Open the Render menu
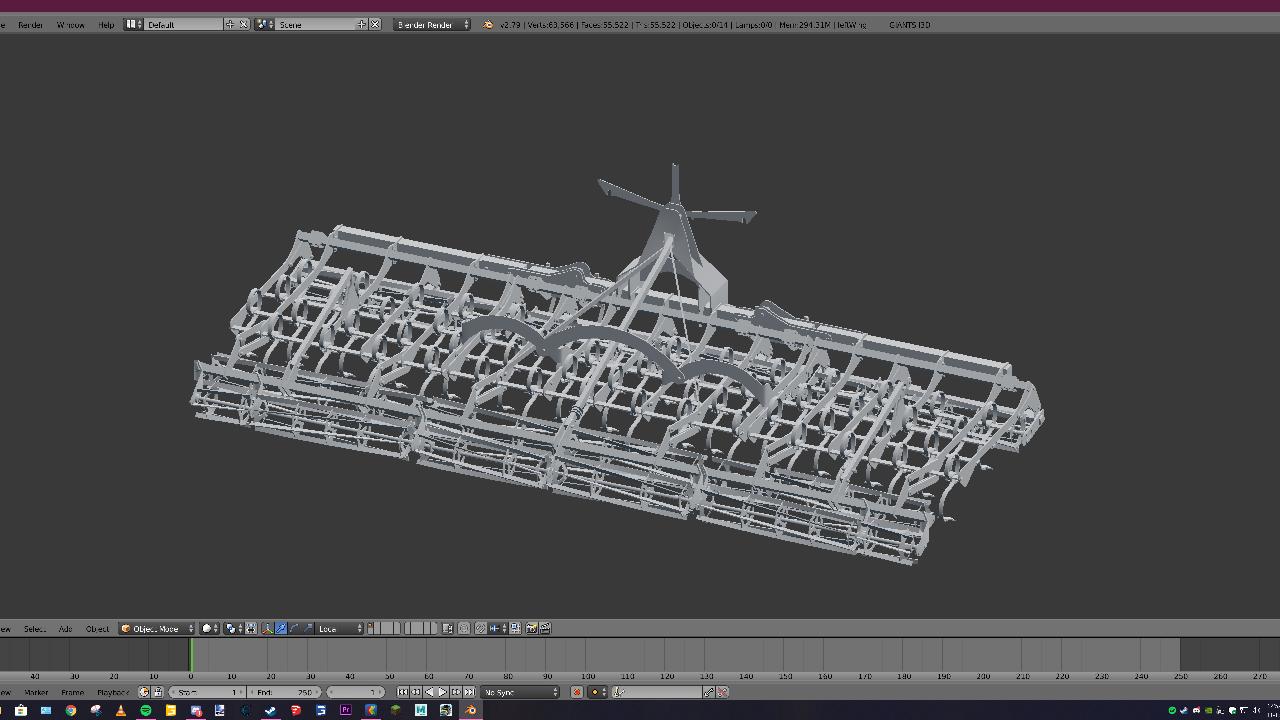The height and width of the screenshot is (720, 1280). tap(30, 24)
